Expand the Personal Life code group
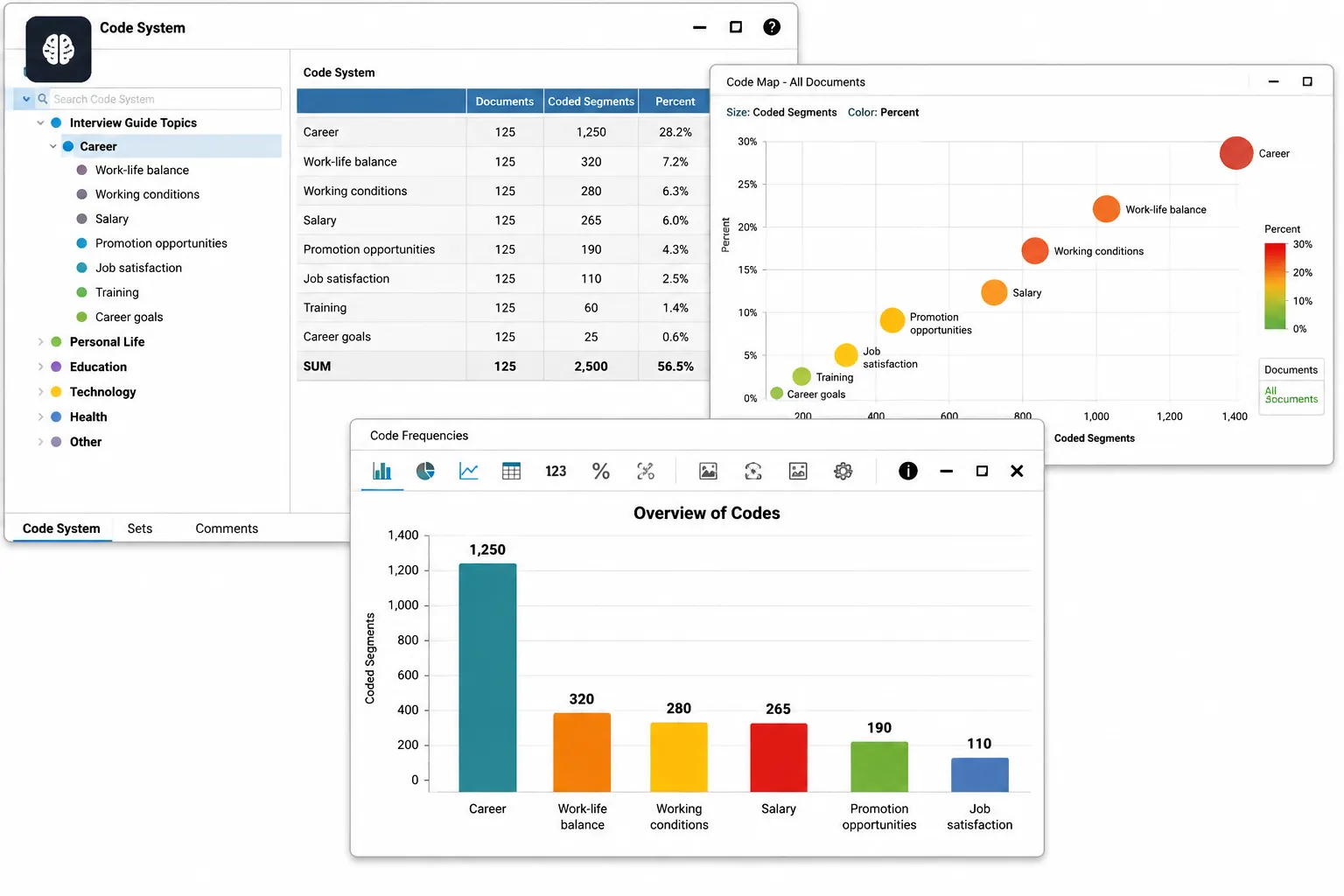Viewport: 1344px width, 896px height. 40,341
